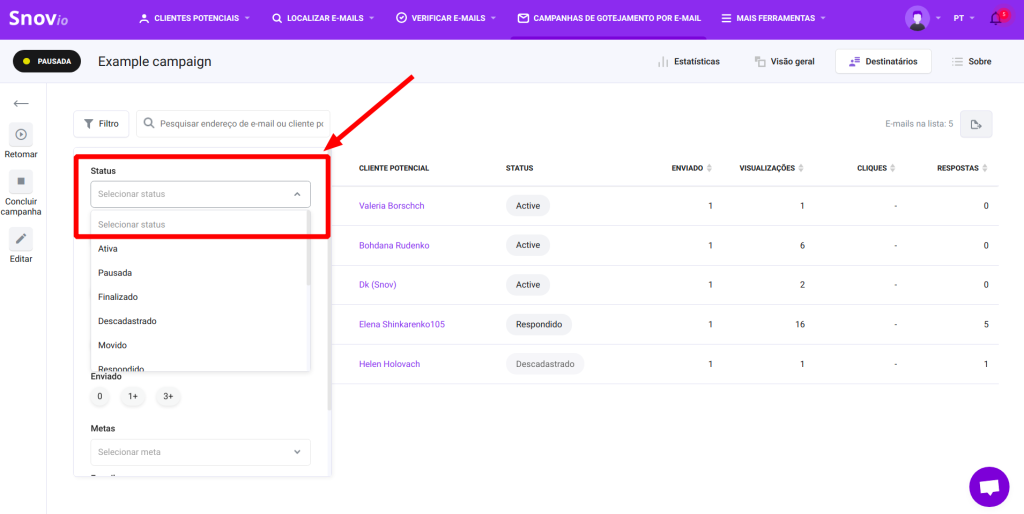Open the Sobre tab
1024x514 pixels.
click(x=971, y=61)
